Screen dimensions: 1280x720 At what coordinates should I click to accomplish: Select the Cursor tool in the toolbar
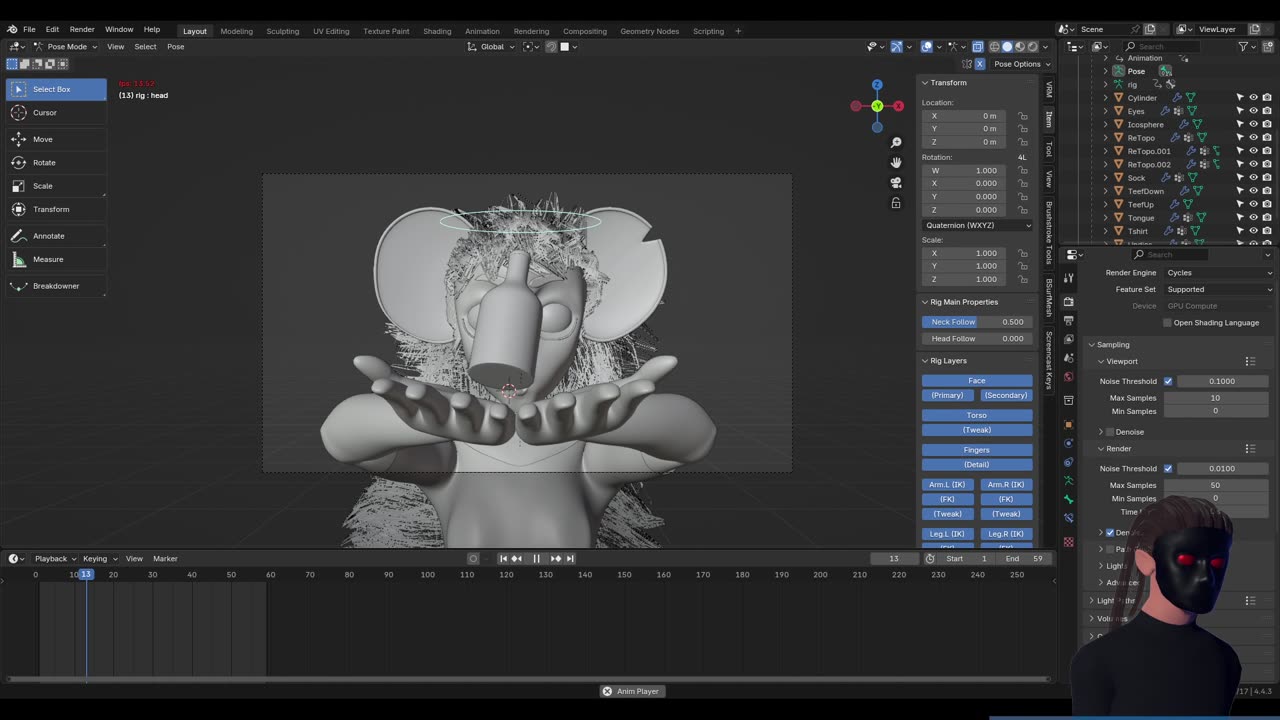(x=56, y=113)
